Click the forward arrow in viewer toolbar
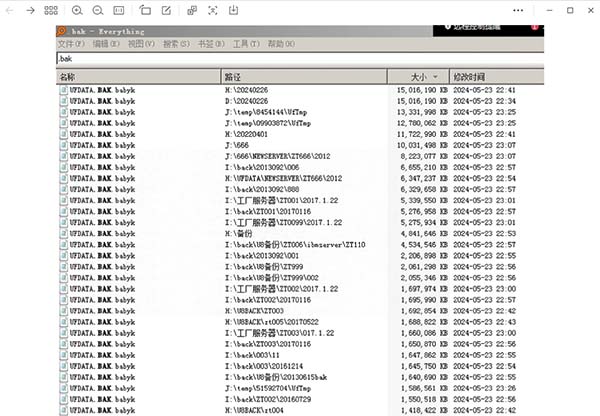Screen dimensions: 600x416 point(30,10)
